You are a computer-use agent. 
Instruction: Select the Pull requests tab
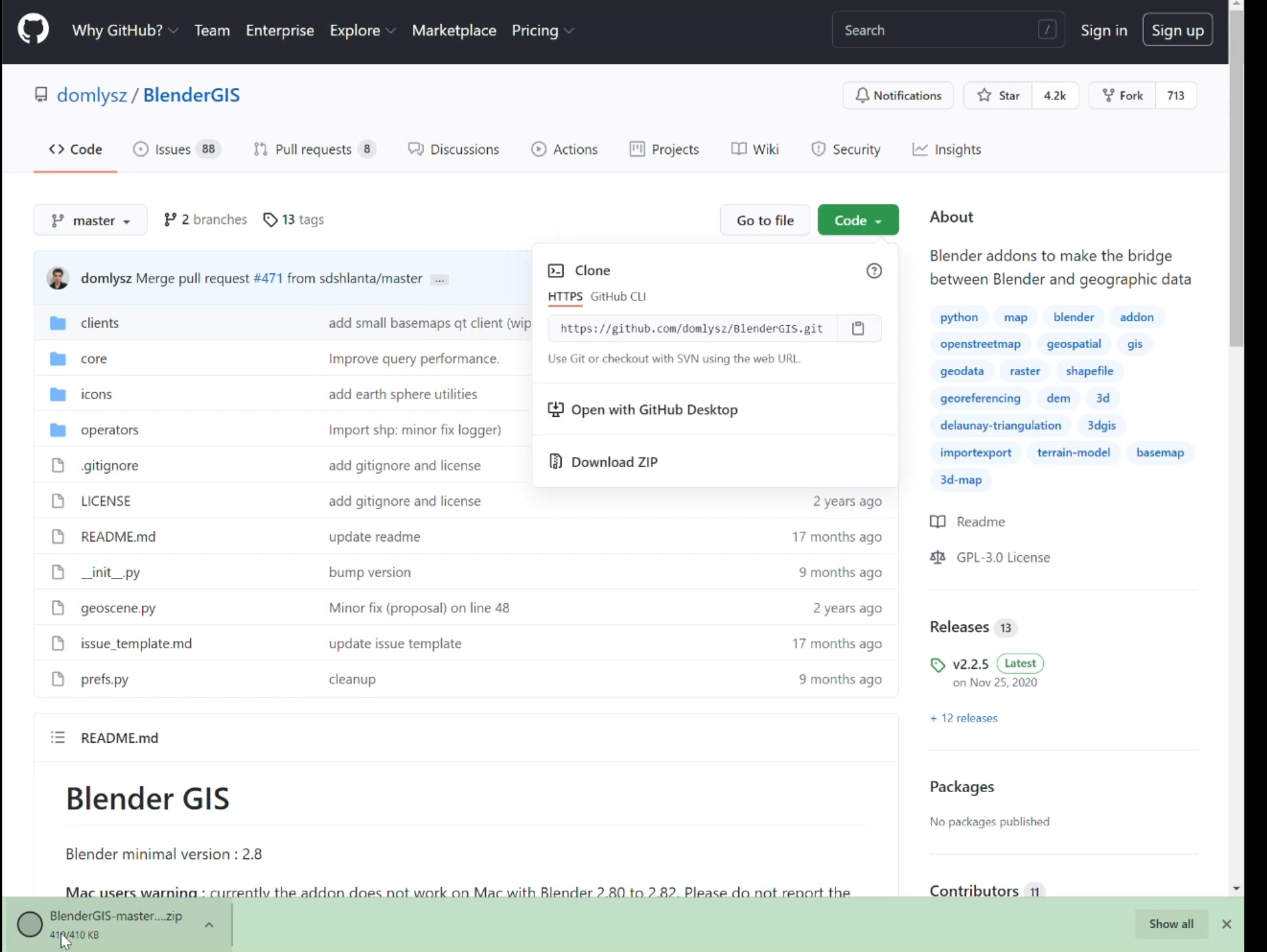(x=314, y=149)
